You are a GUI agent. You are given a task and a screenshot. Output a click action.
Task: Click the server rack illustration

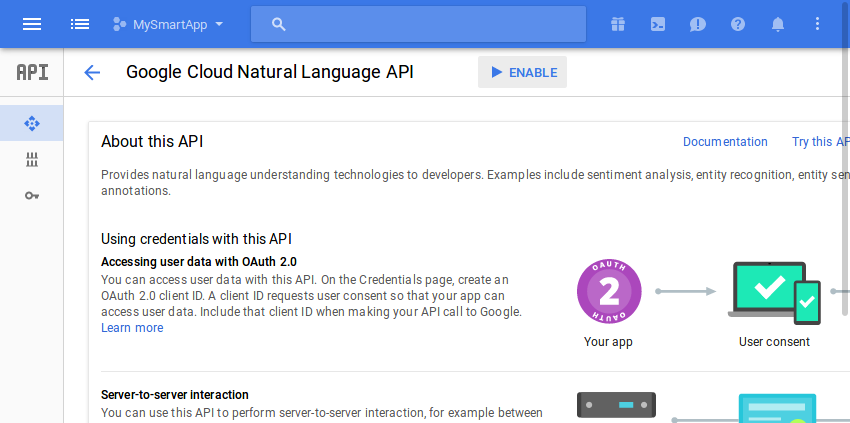(x=616, y=405)
